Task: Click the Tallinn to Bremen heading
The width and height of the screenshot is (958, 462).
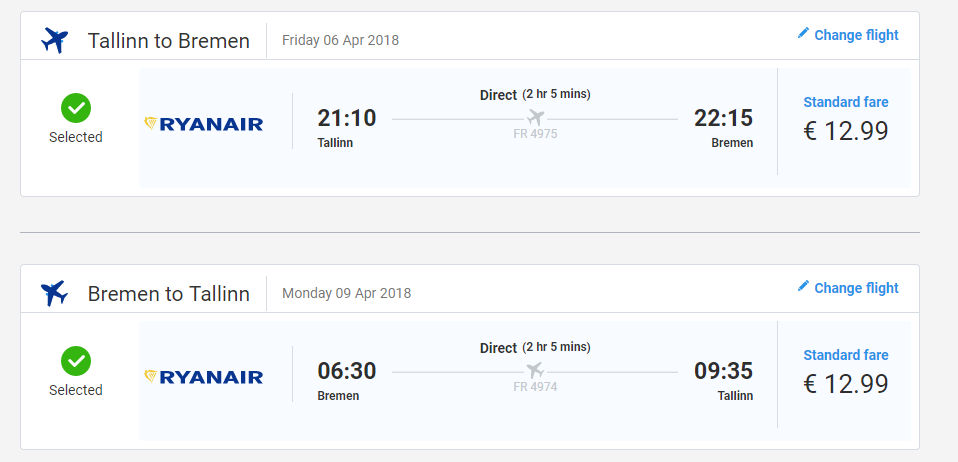Action: [169, 41]
